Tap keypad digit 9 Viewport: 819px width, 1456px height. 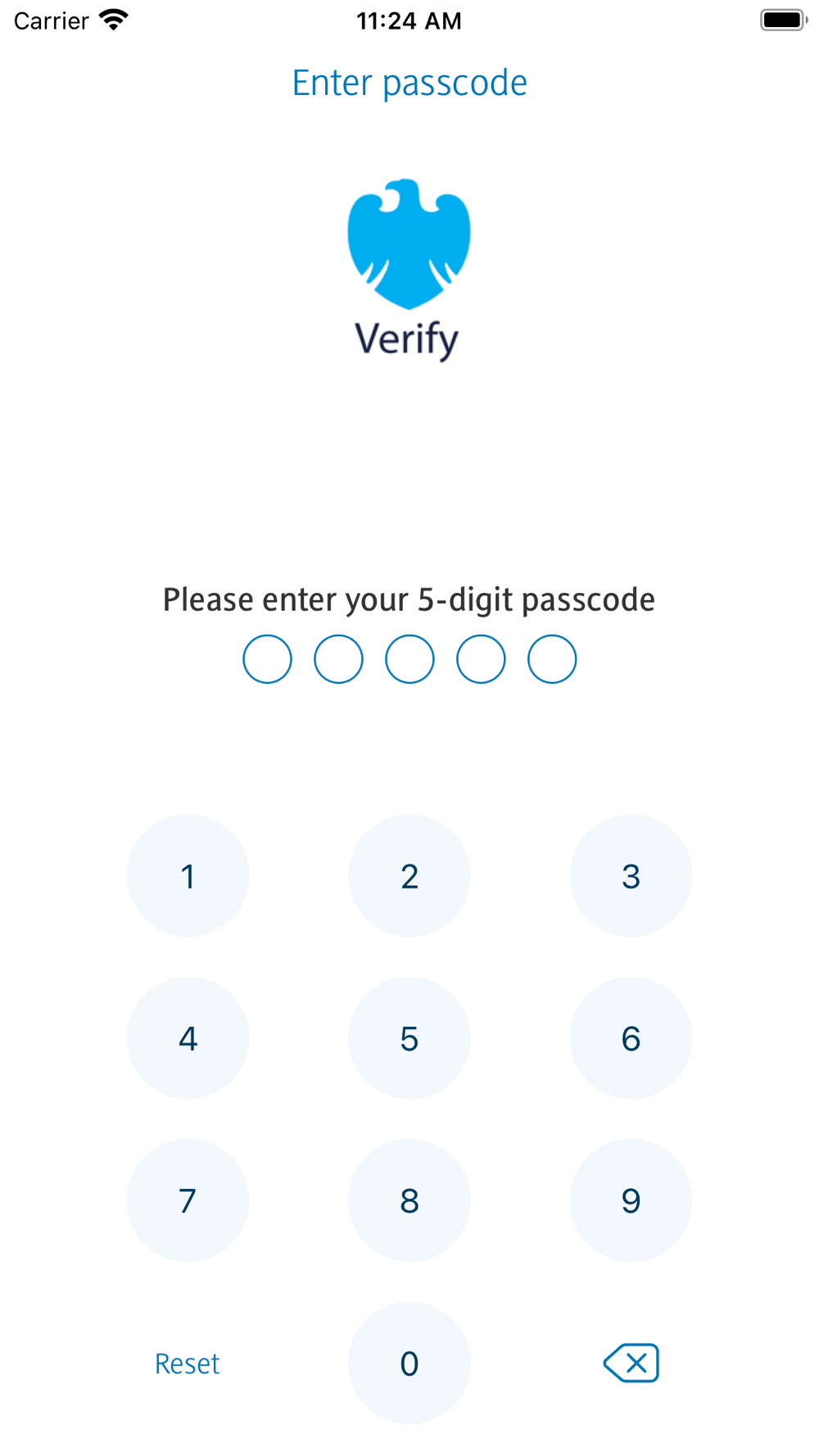(x=631, y=1200)
